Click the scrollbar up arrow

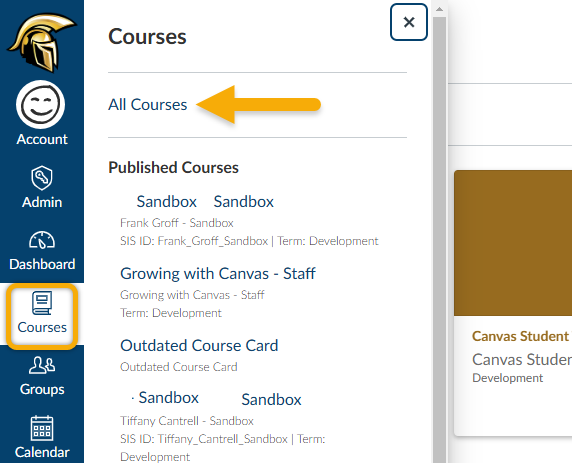click(x=439, y=9)
